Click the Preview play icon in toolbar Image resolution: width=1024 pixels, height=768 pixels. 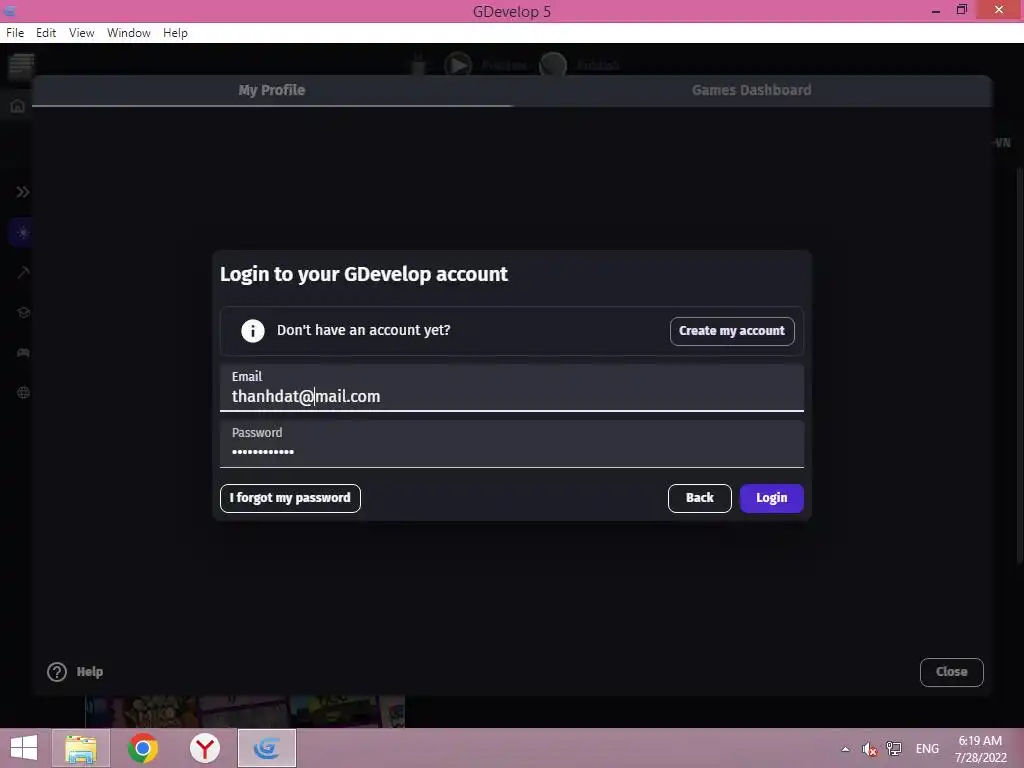(458, 65)
